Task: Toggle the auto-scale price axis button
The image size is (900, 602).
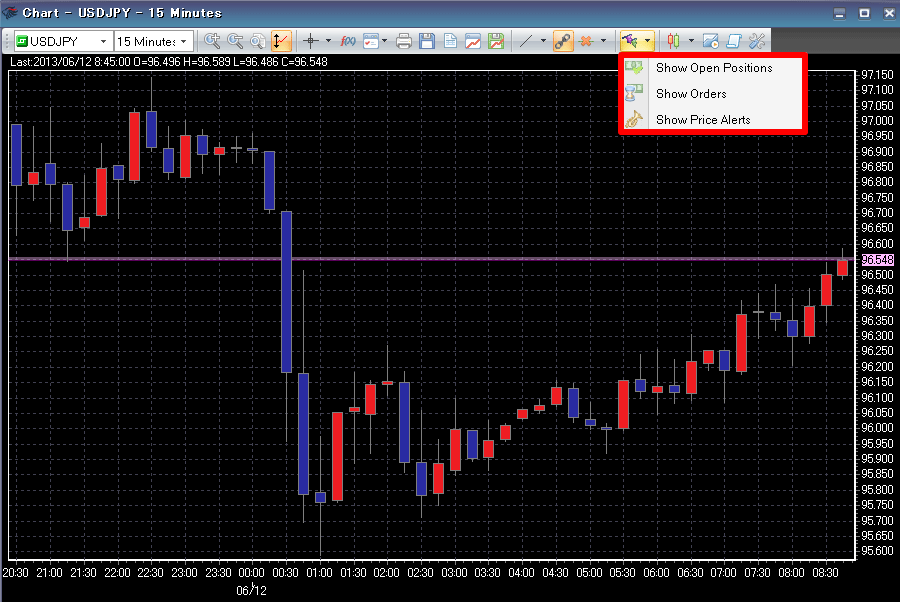Action: click(x=281, y=41)
